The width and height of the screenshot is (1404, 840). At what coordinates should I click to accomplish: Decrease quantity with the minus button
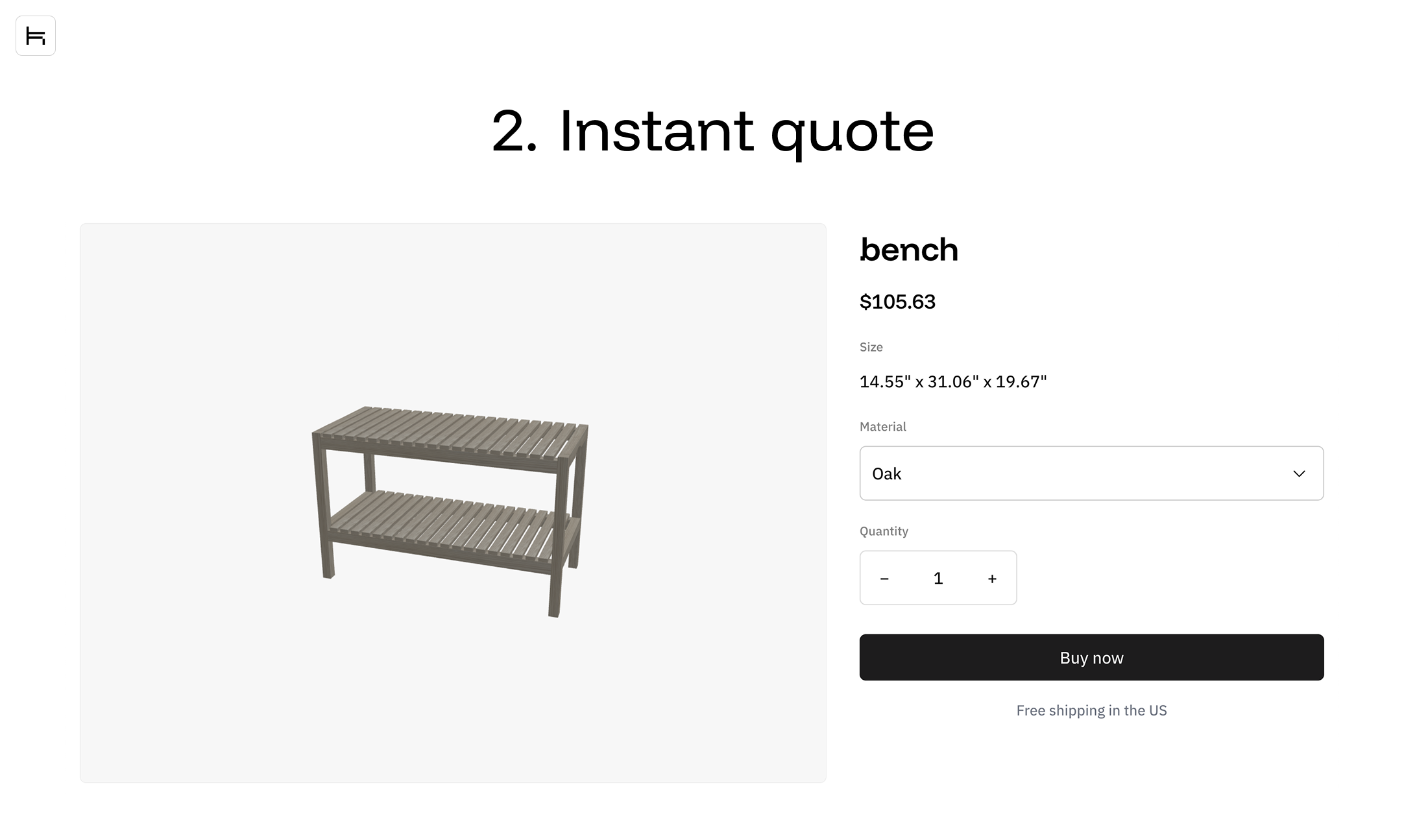pos(884,579)
